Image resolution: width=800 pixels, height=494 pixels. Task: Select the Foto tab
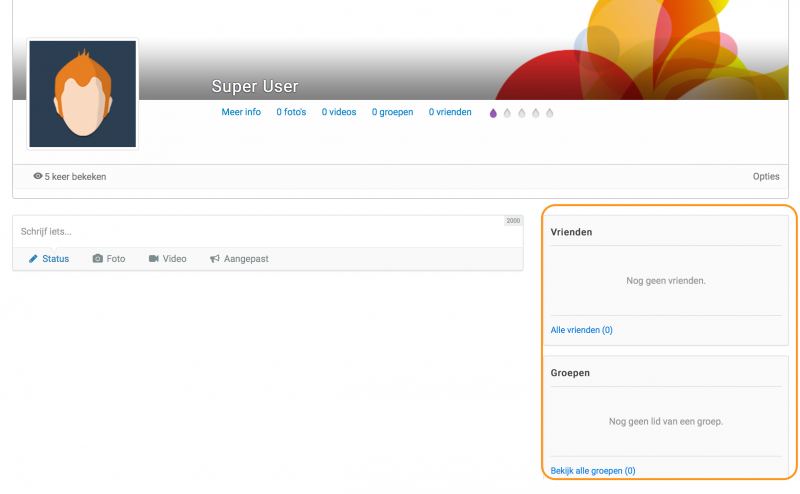pos(109,259)
